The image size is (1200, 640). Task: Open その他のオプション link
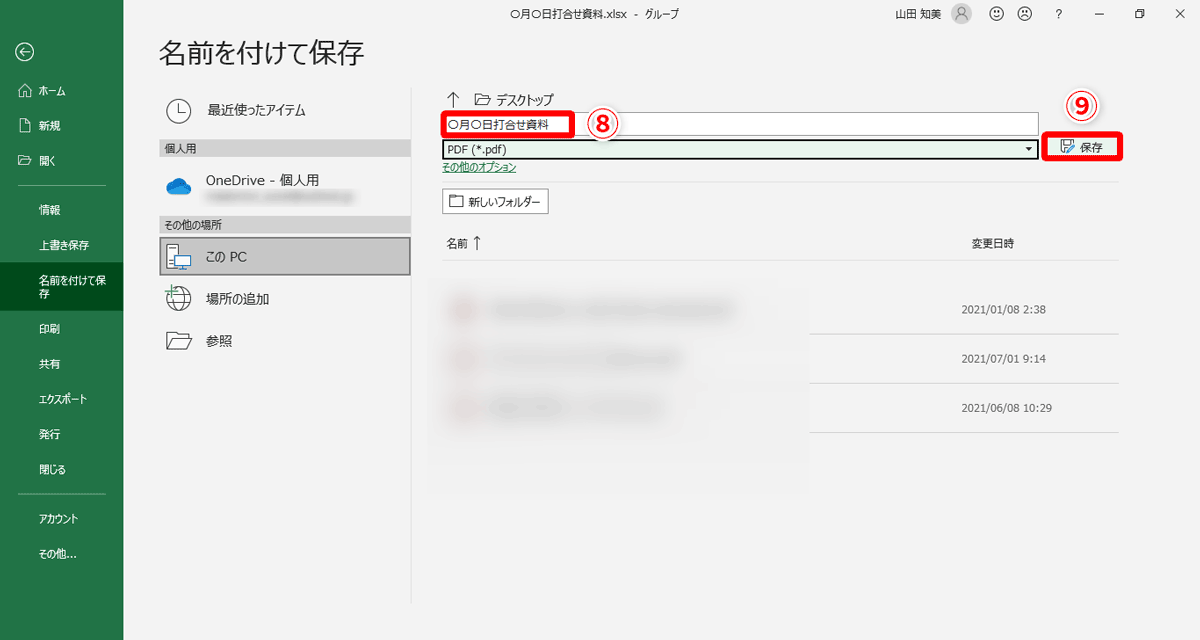tap(478, 167)
